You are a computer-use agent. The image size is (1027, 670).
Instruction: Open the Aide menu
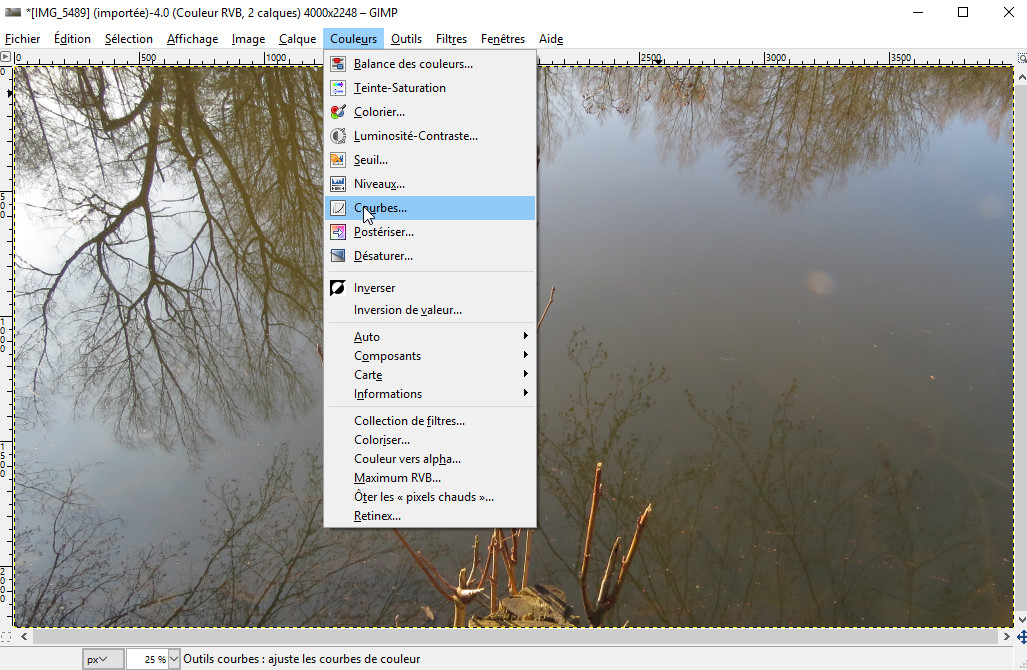(x=551, y=39)
